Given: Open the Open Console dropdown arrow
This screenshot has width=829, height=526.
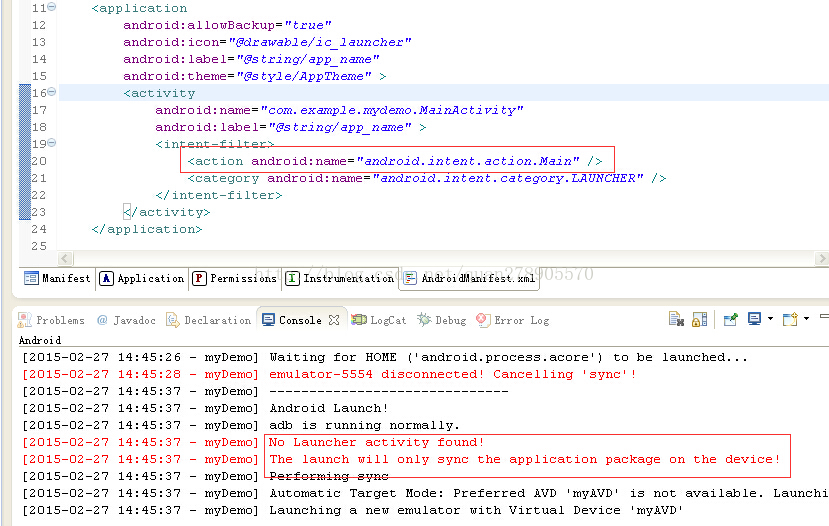Looking at the screenshot, I should click(806, 319).
